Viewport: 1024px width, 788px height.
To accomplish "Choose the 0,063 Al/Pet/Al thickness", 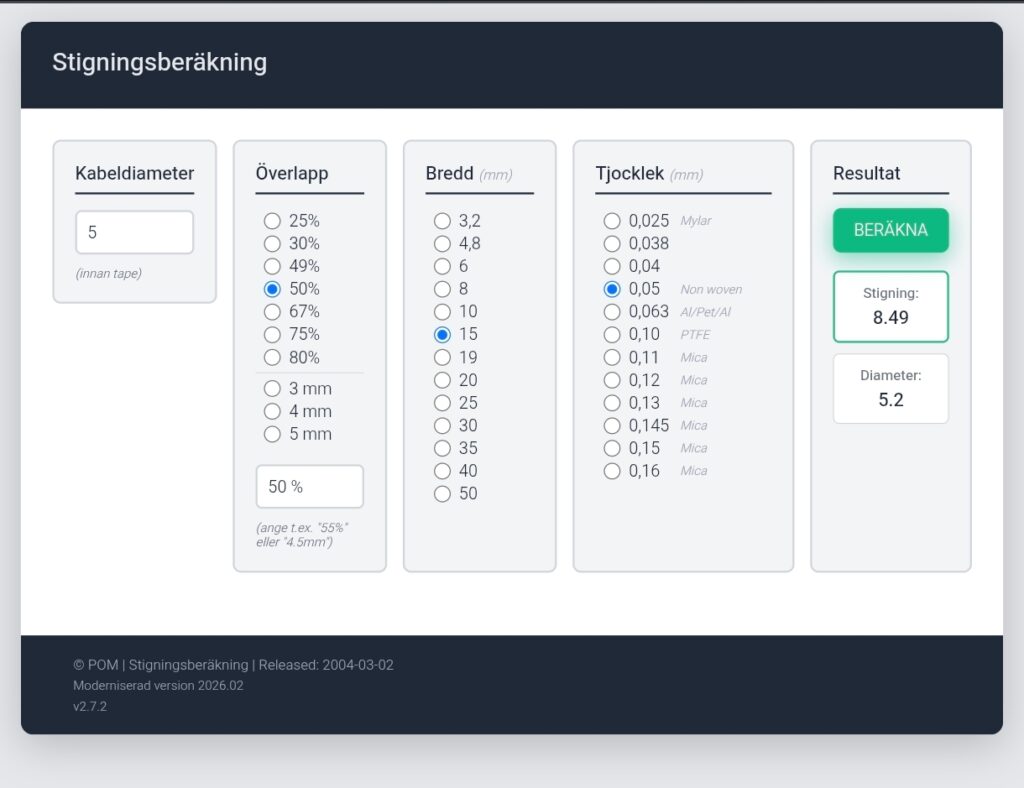I will click(x=612, y=312).
